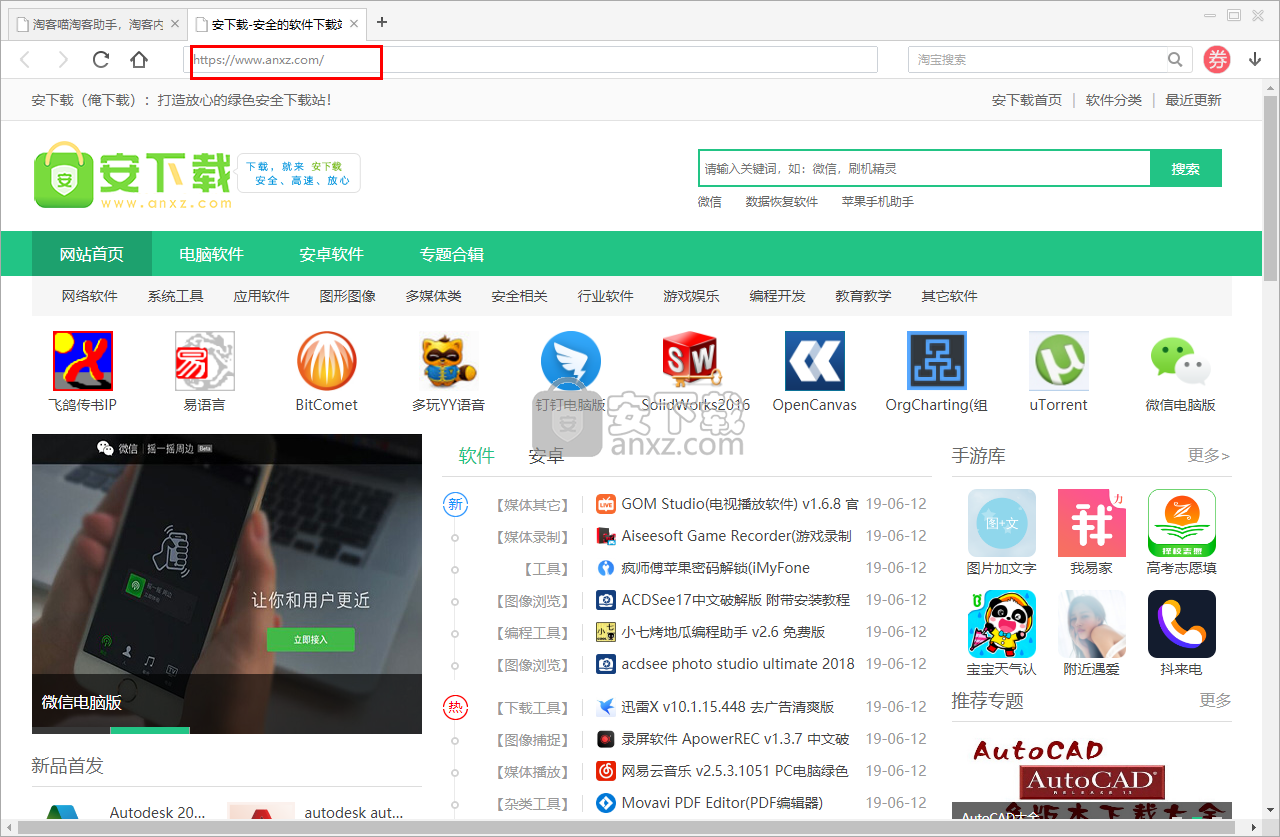Viewport: 1280px width, 837px height.
Task: Focus the 淘宝搜索 search box
Action: (1036, 60)
